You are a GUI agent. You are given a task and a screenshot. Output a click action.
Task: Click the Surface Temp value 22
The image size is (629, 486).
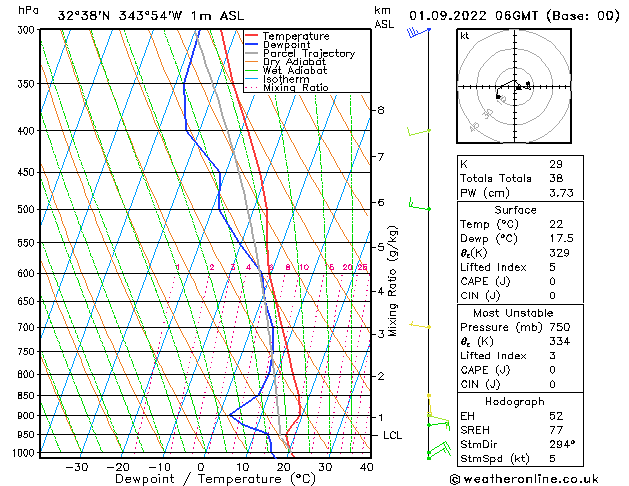pyautogui.click(x=556, y=224)
